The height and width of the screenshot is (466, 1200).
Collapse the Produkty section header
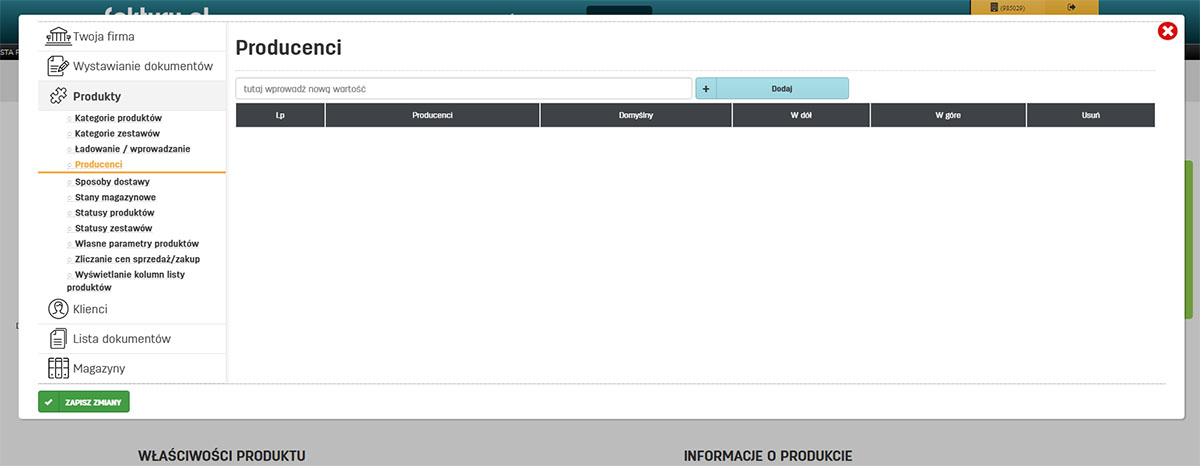(97, 96)
